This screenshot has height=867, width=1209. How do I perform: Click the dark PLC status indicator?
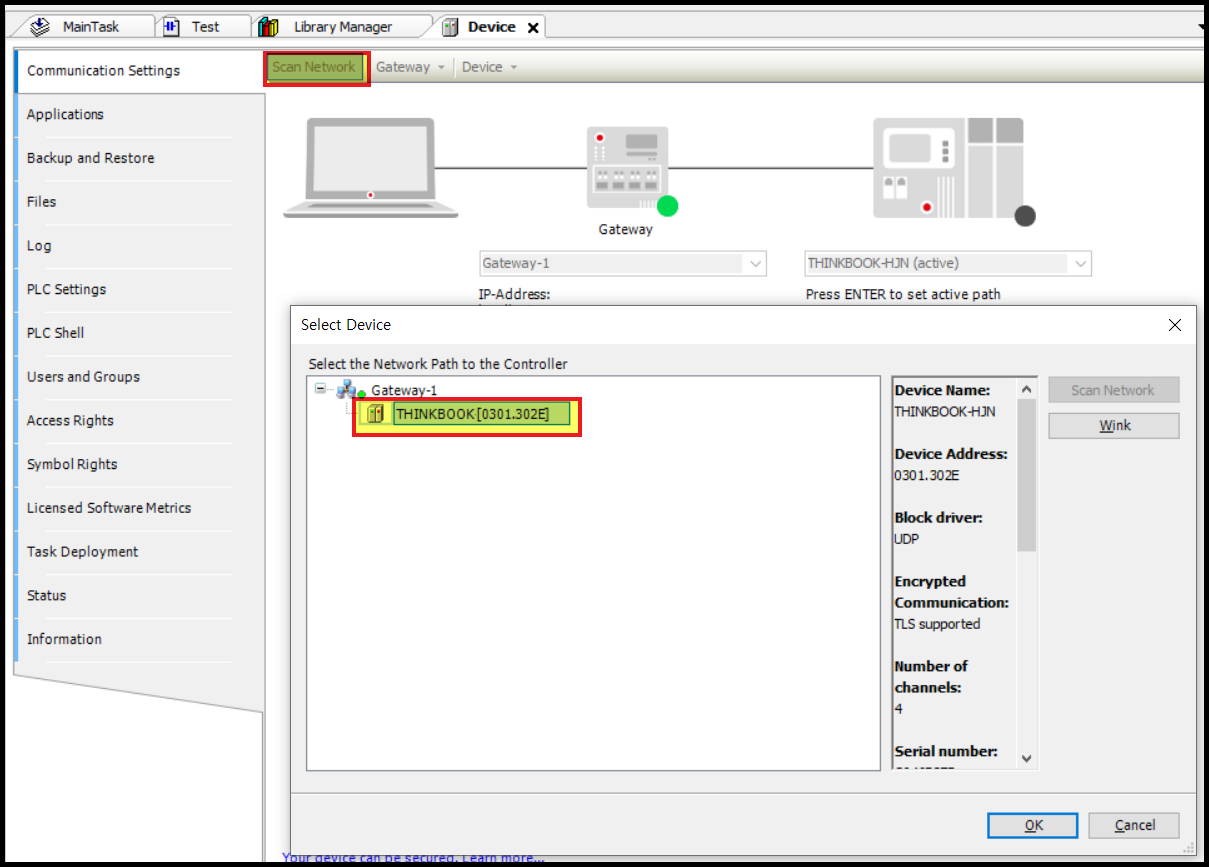(x=1024, y=215)
